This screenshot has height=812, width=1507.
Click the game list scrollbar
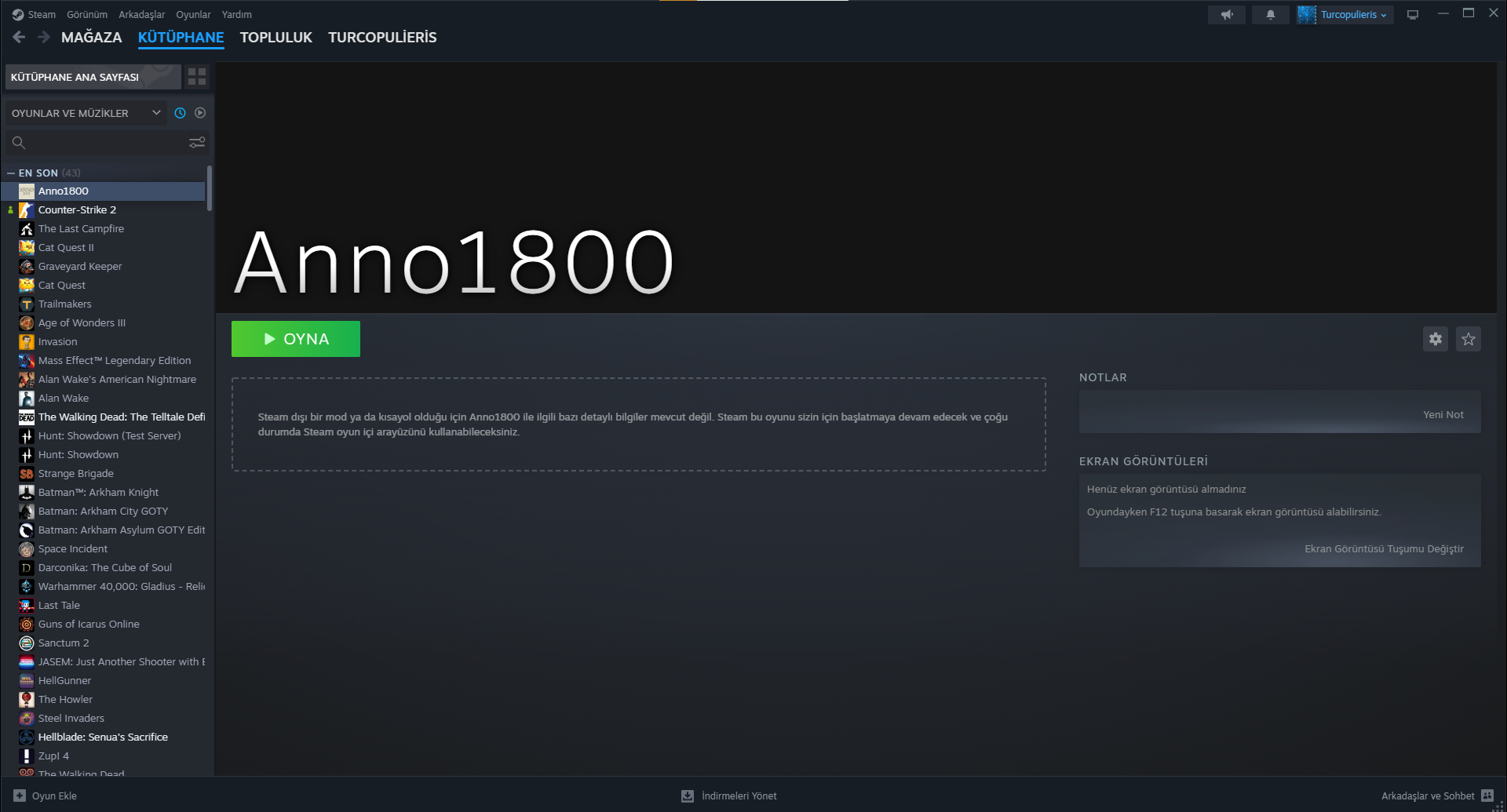pyautogui.click(x=210, y=188)
